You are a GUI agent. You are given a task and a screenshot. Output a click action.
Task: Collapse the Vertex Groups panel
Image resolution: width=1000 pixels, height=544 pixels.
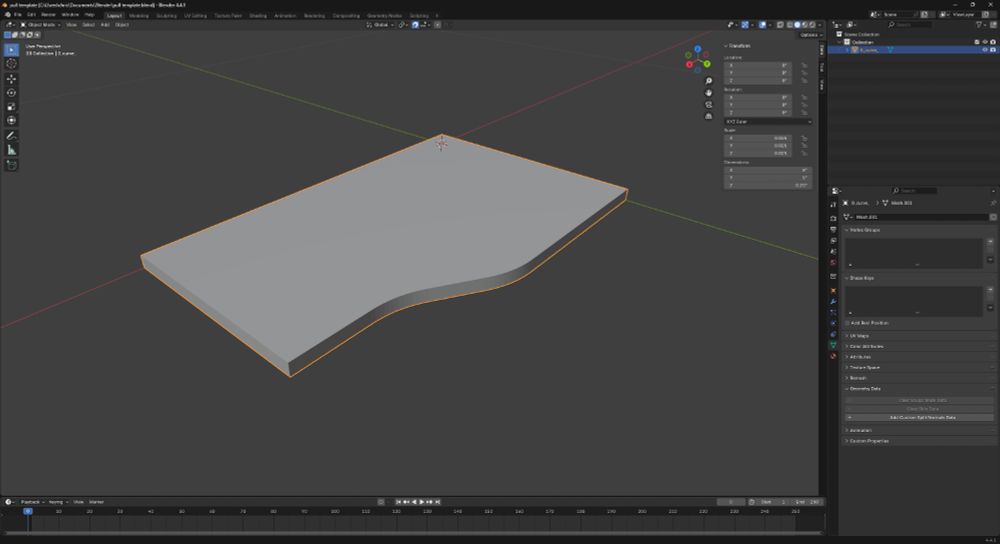pyautogui.click(x=864, y=230)
